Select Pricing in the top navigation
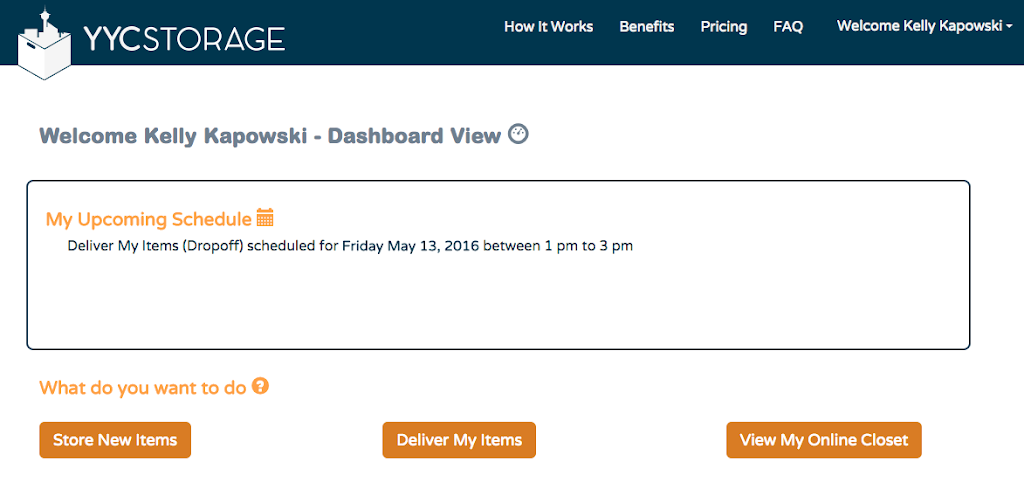 (x=724, y=27)
